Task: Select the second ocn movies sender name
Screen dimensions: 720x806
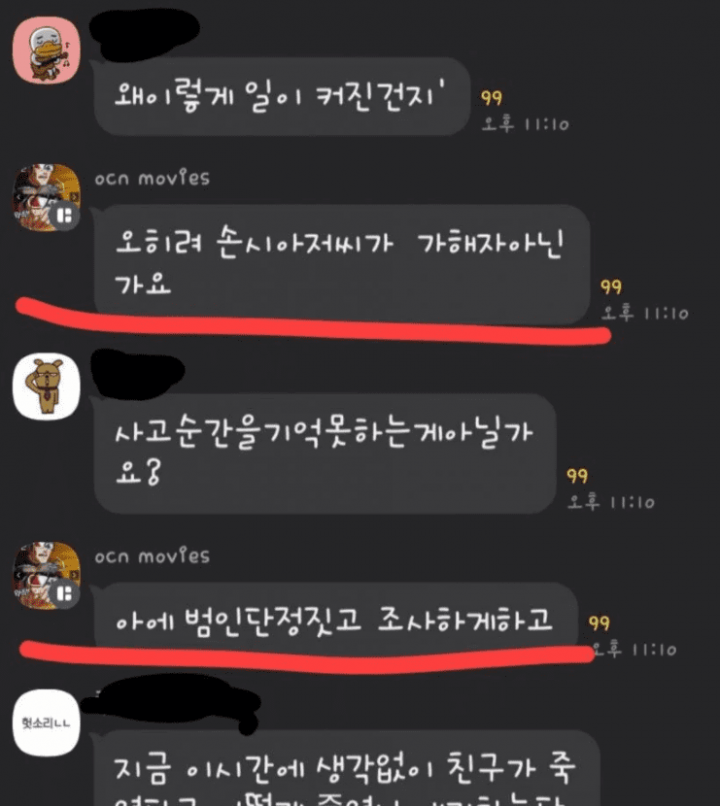Action: pos(152,556)
